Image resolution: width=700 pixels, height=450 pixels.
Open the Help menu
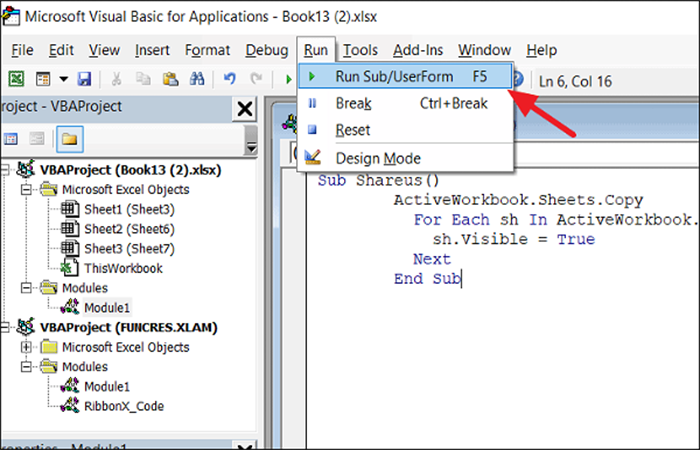(x=541, y=50)
